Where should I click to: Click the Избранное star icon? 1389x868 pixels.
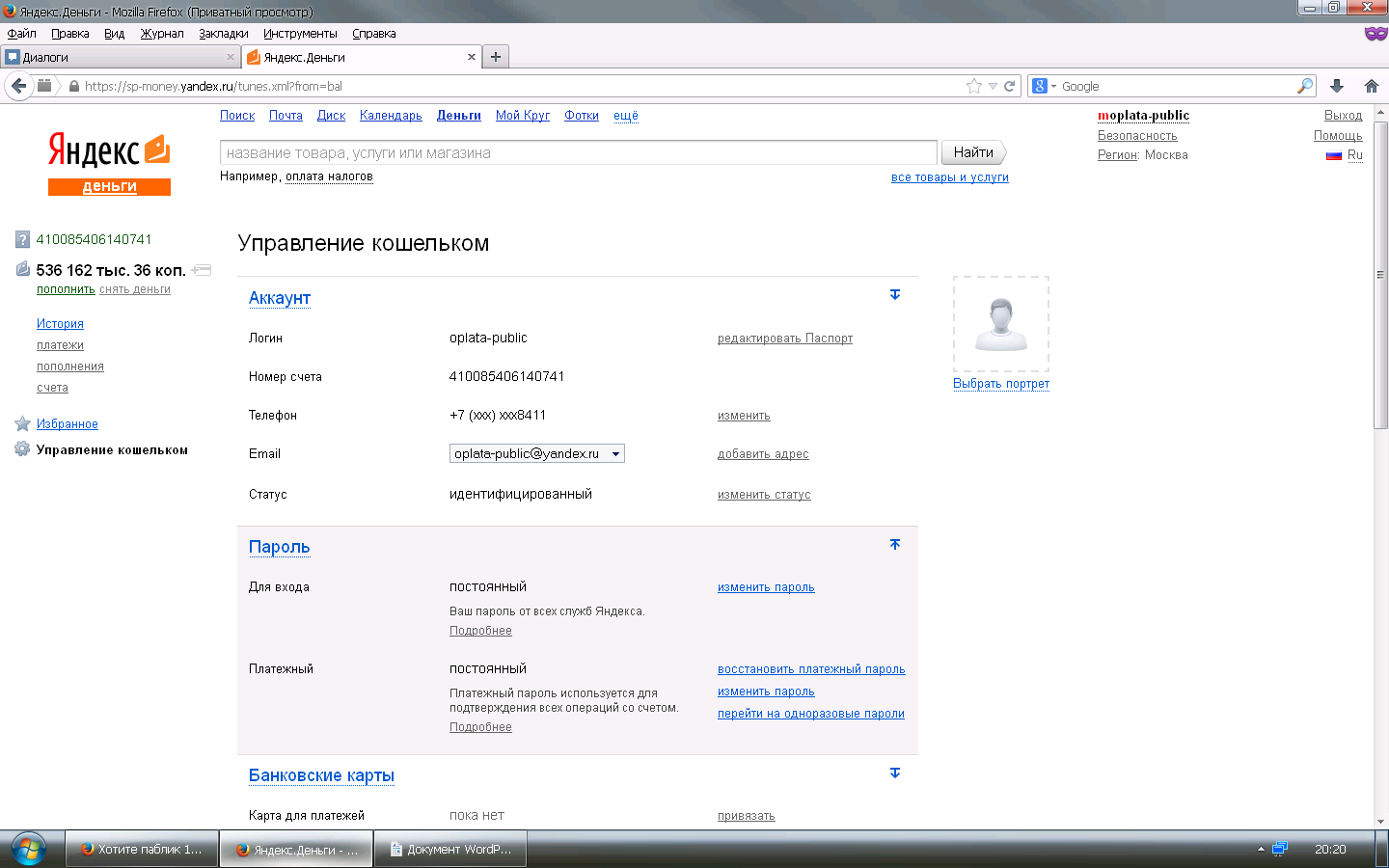pyautogui.click(x=22, y=423)
